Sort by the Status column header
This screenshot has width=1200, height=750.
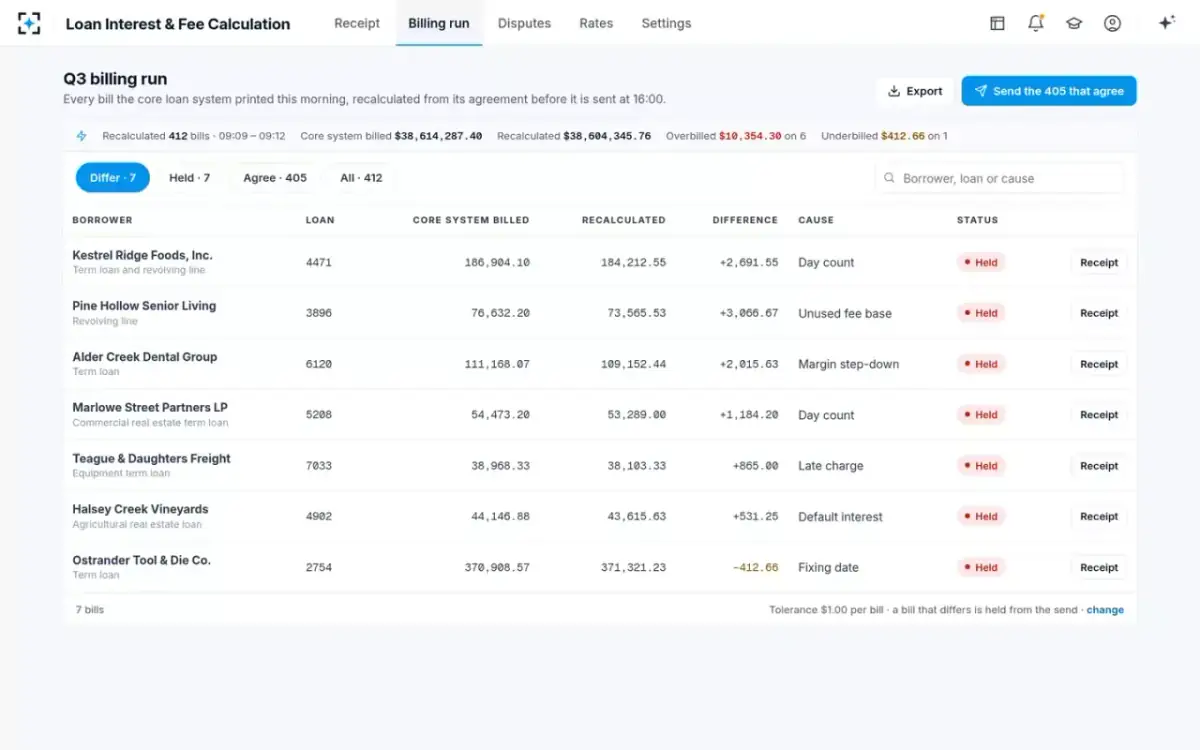(x=977, y=220)
